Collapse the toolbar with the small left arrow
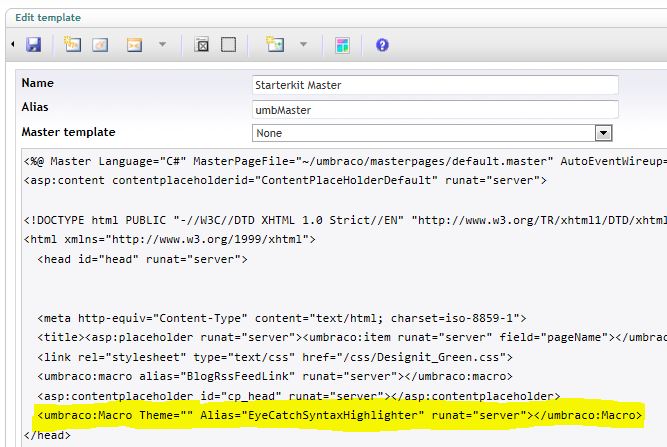 click(13, 44)
